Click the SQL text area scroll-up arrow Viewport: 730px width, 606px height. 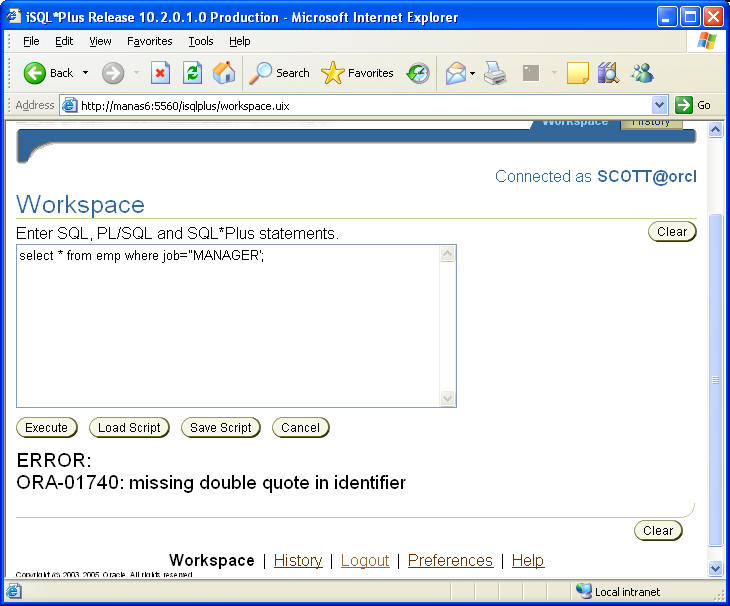(447, 254)
